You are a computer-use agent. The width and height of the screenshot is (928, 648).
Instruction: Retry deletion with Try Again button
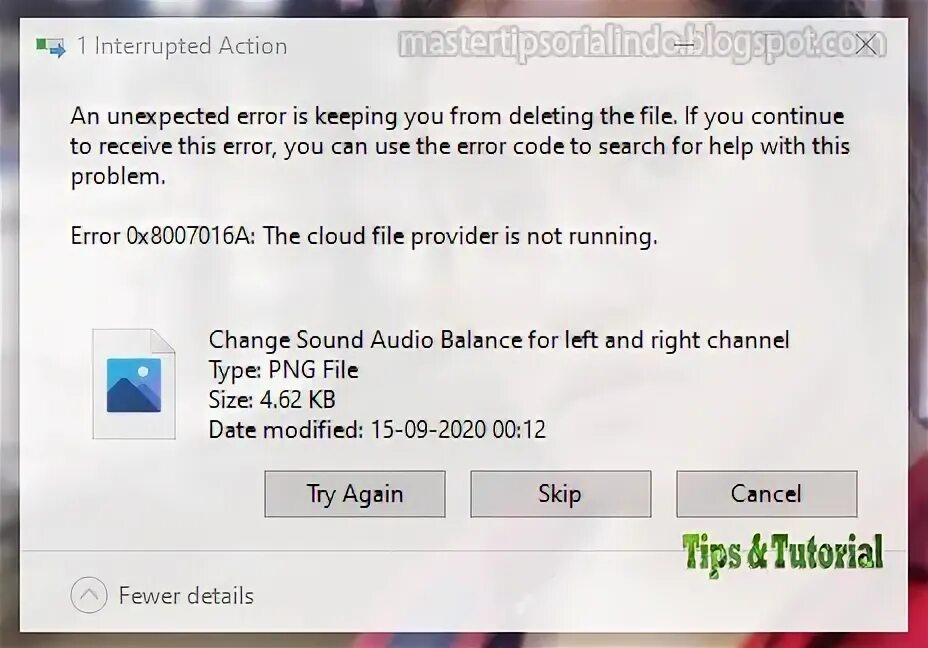tap(355, 494)
